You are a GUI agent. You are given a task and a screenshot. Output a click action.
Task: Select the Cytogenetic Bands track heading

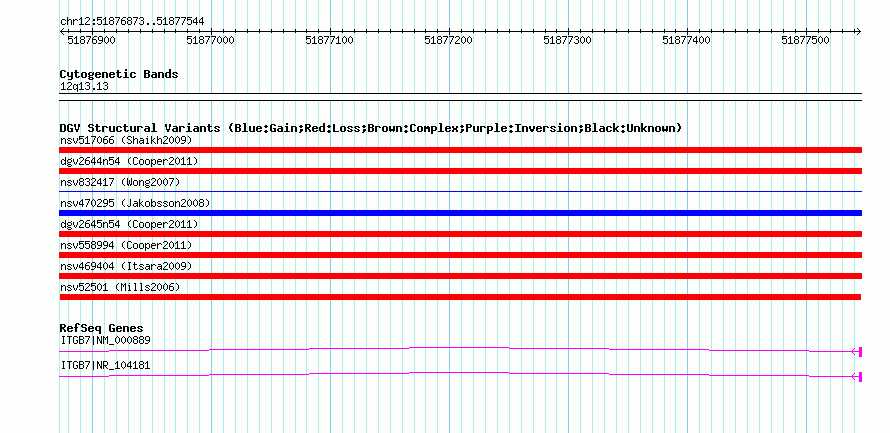click(x=119, y=74)
